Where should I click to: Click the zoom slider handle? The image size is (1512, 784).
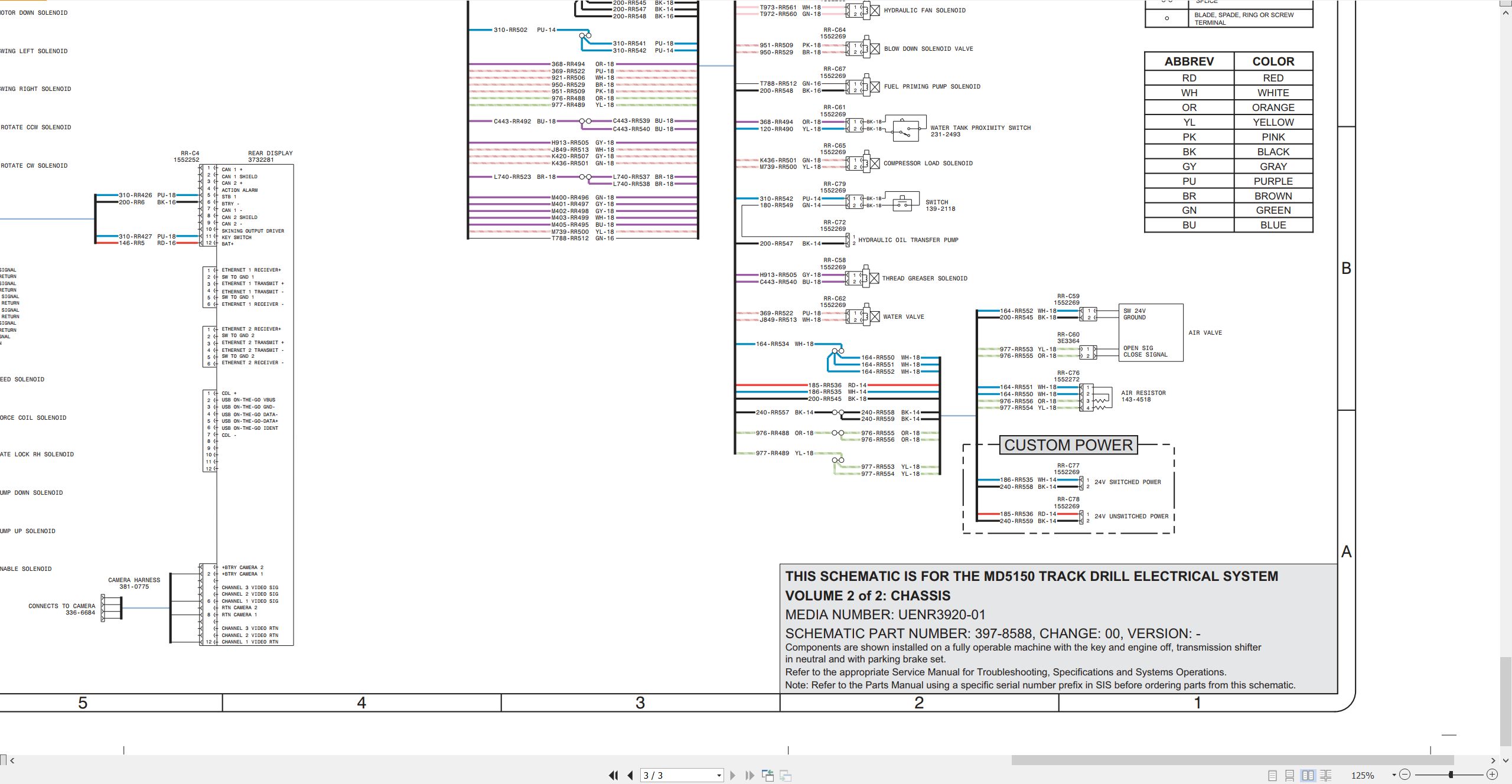pyautogui.click(x=1451, y=775)
